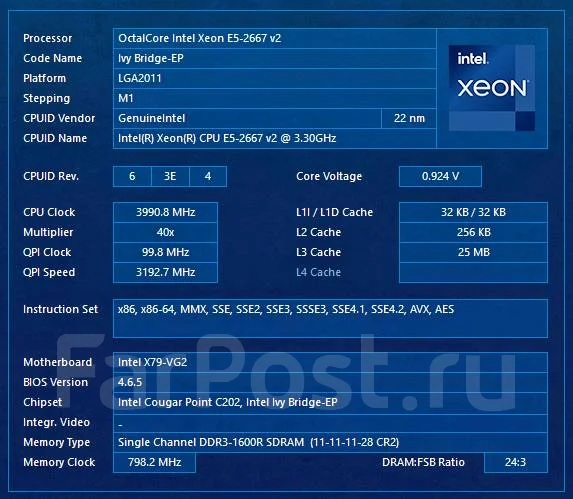Click the 'L2 Cache' label

pos(319,232)
